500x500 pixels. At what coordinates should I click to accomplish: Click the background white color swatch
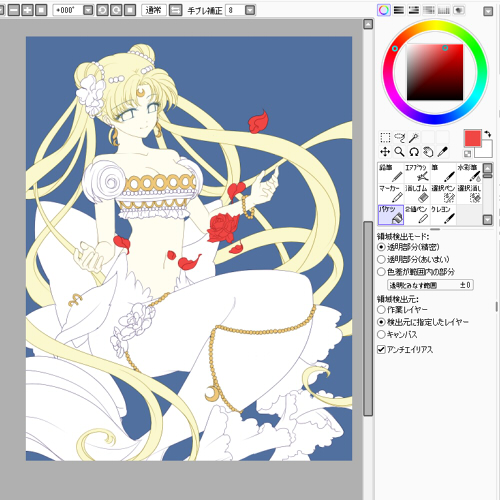point(487,152)
